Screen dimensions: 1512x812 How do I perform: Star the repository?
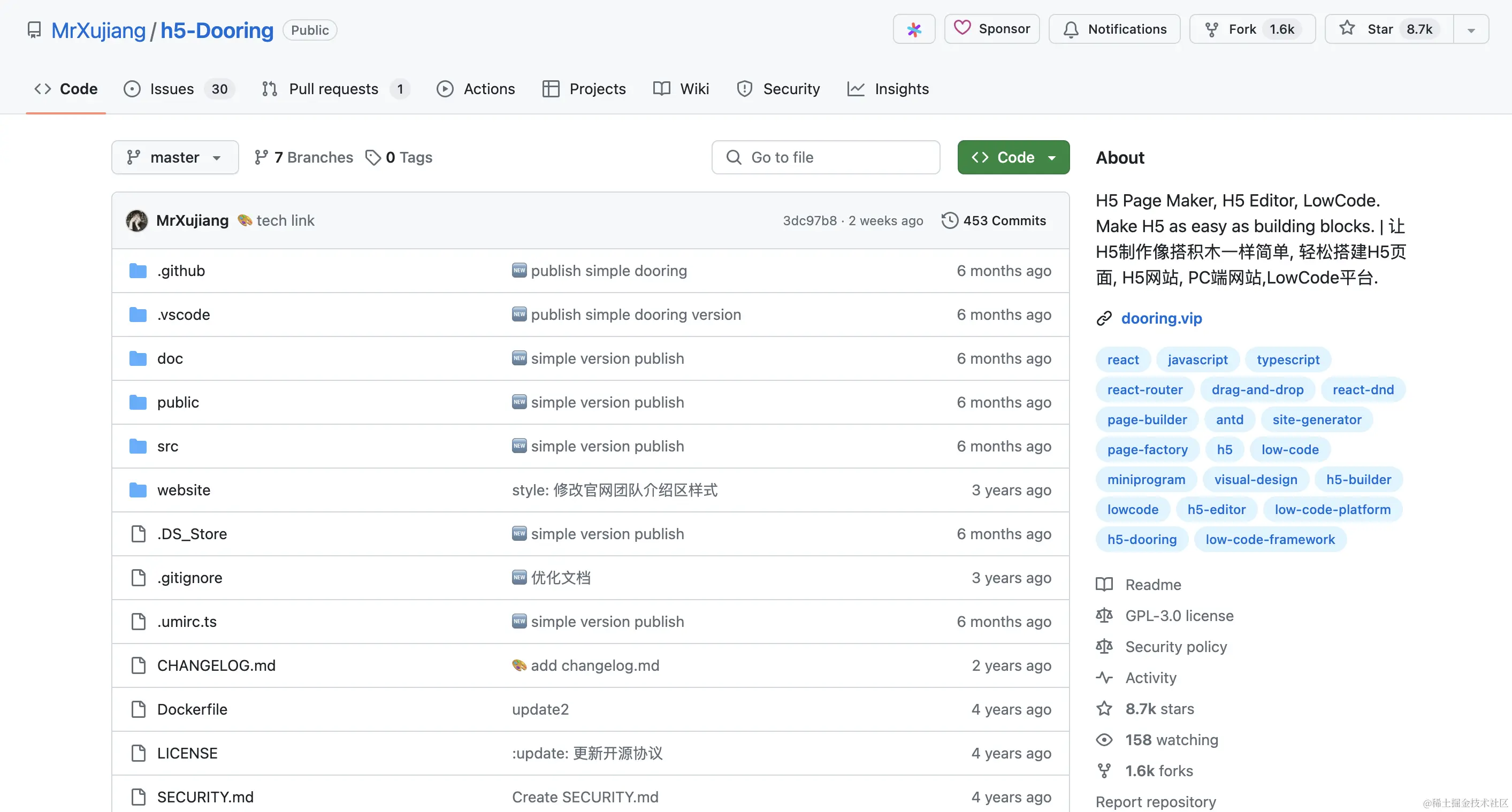pyautogui.click(x=1389, y=29)
